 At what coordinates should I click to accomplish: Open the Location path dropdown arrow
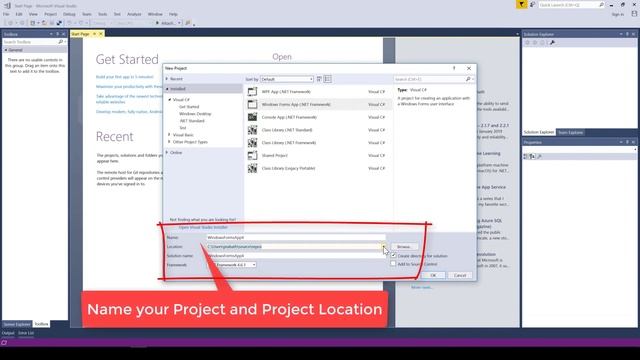coord(383,247)
